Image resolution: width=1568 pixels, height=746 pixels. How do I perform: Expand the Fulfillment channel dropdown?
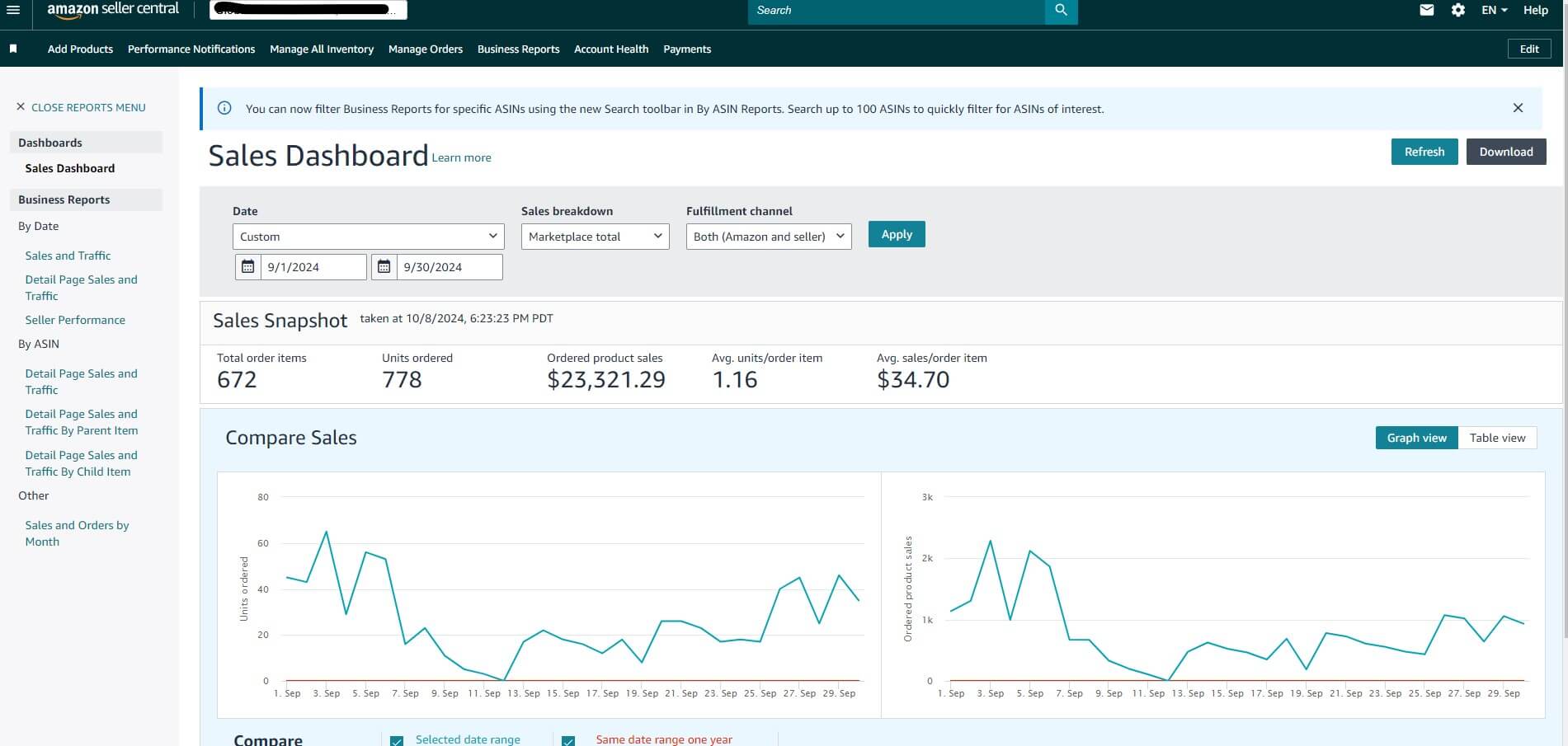(768, 237)
